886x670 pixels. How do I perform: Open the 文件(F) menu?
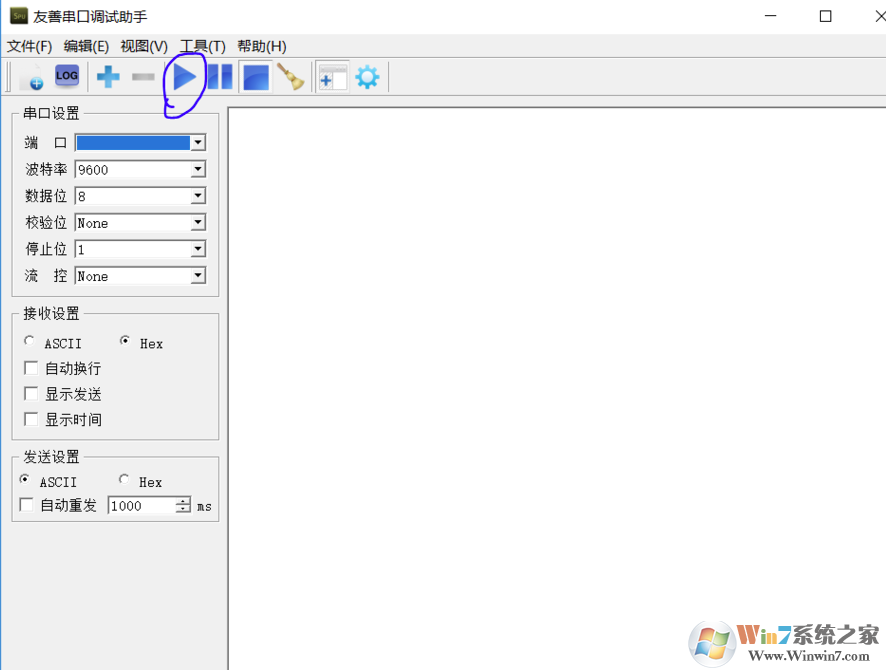[29, 46]
